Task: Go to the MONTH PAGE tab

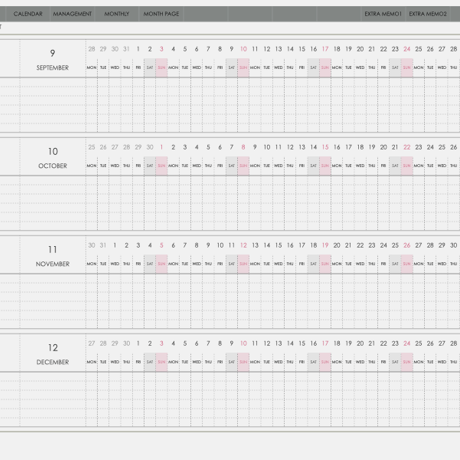Action: tap(161, 14)
